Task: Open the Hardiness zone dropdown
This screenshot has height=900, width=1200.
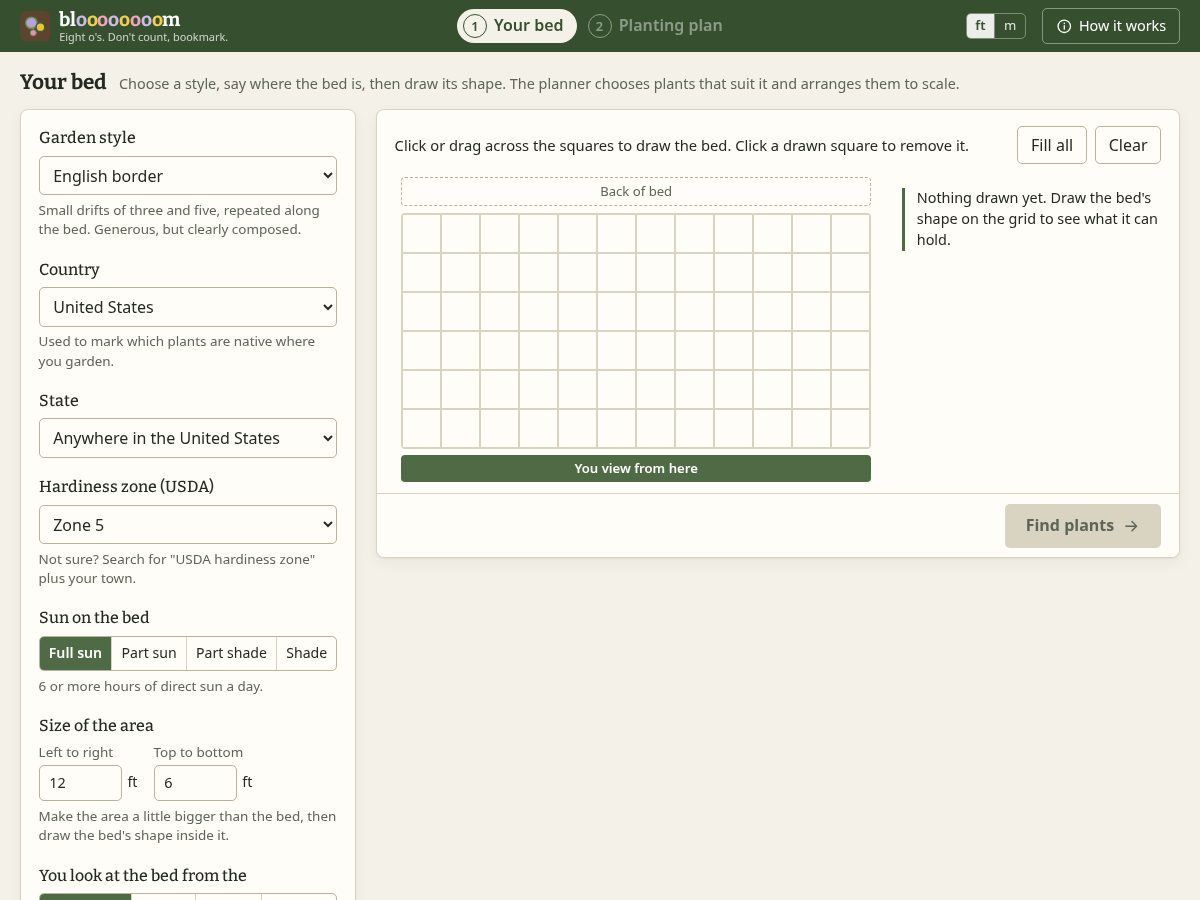Action: pyautogui.click(x=188, y=525)
